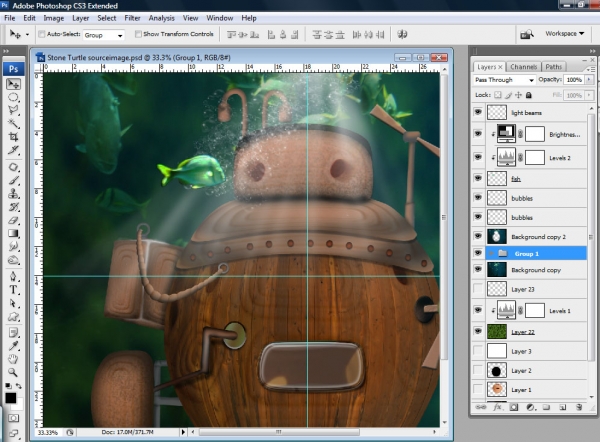The image size is (600, 442).
Task: Click the Layers panel Opacity value field
Action: click(574, 80)
